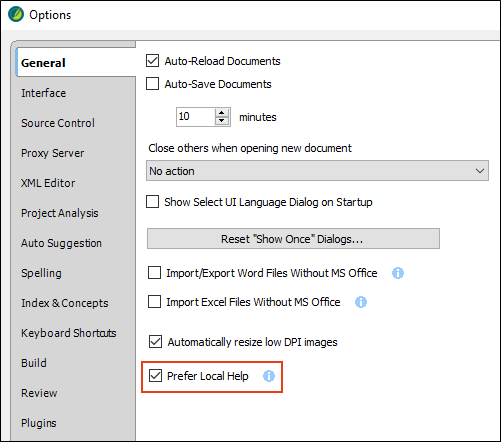Click the auto-save minutes input field
The image size is (501, 442).
coord(196,117)
